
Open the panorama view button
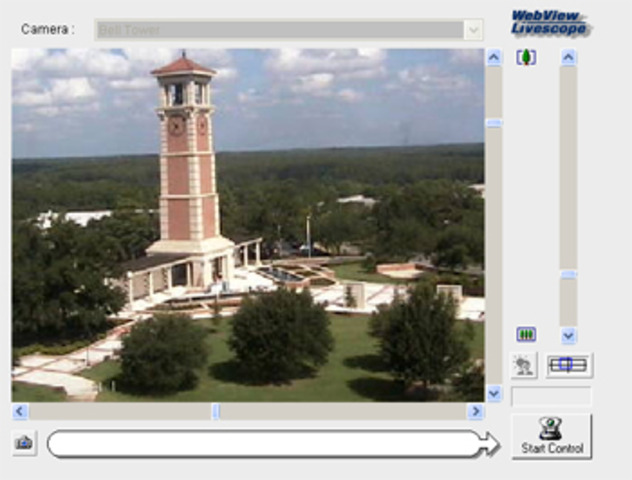tap(569, 365)
